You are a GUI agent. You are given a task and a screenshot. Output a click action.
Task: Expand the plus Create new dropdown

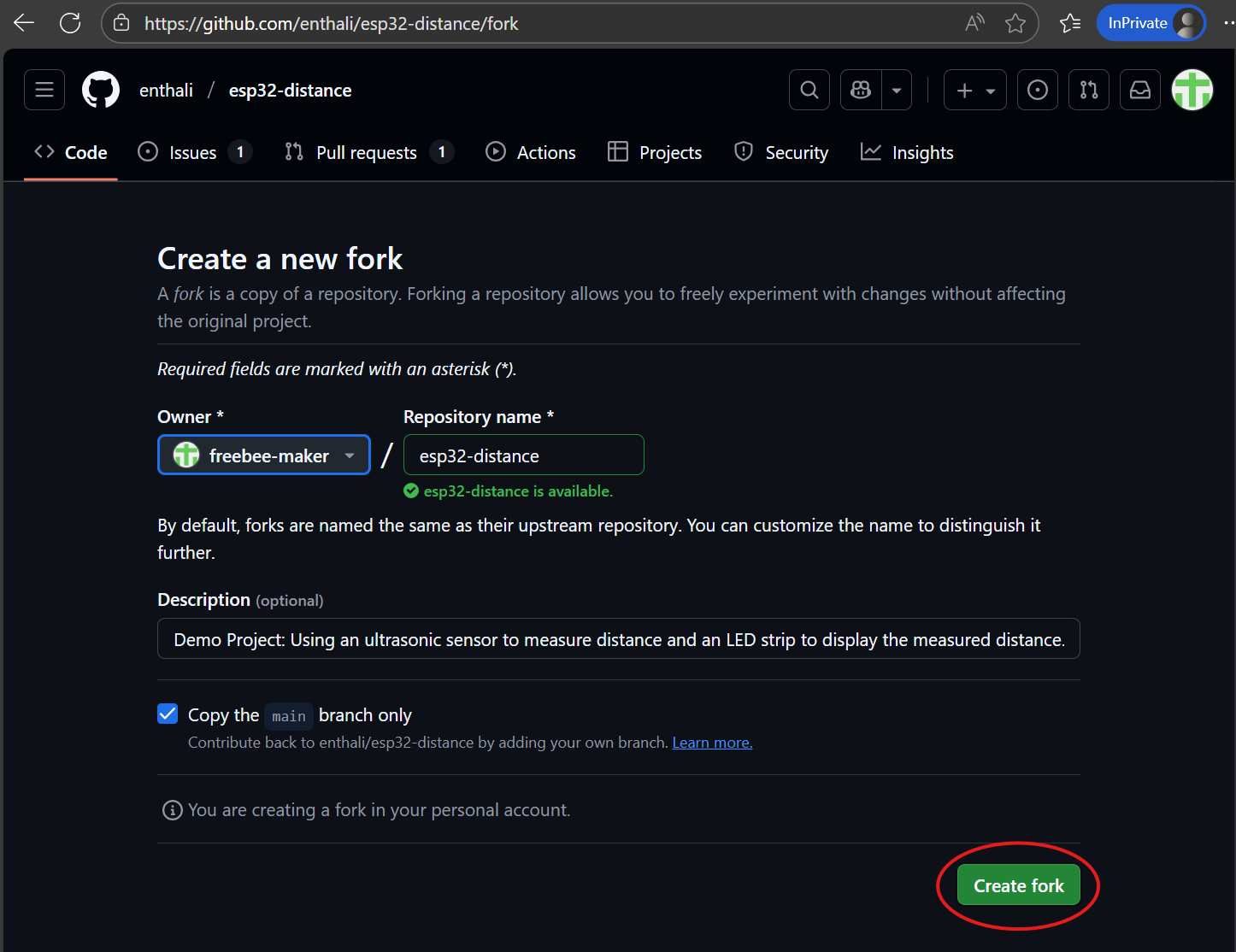pyautogui.click(x=974, y=90)
